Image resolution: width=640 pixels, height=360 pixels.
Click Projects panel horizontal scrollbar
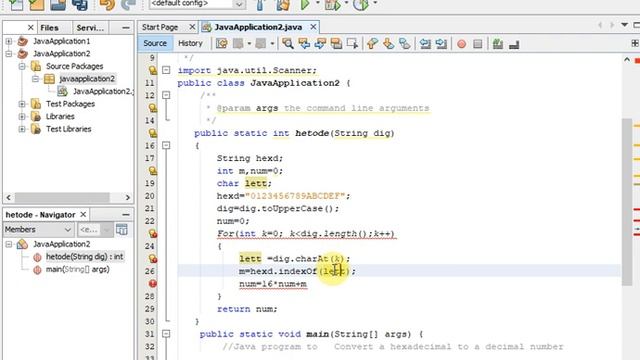click(62, 198)
